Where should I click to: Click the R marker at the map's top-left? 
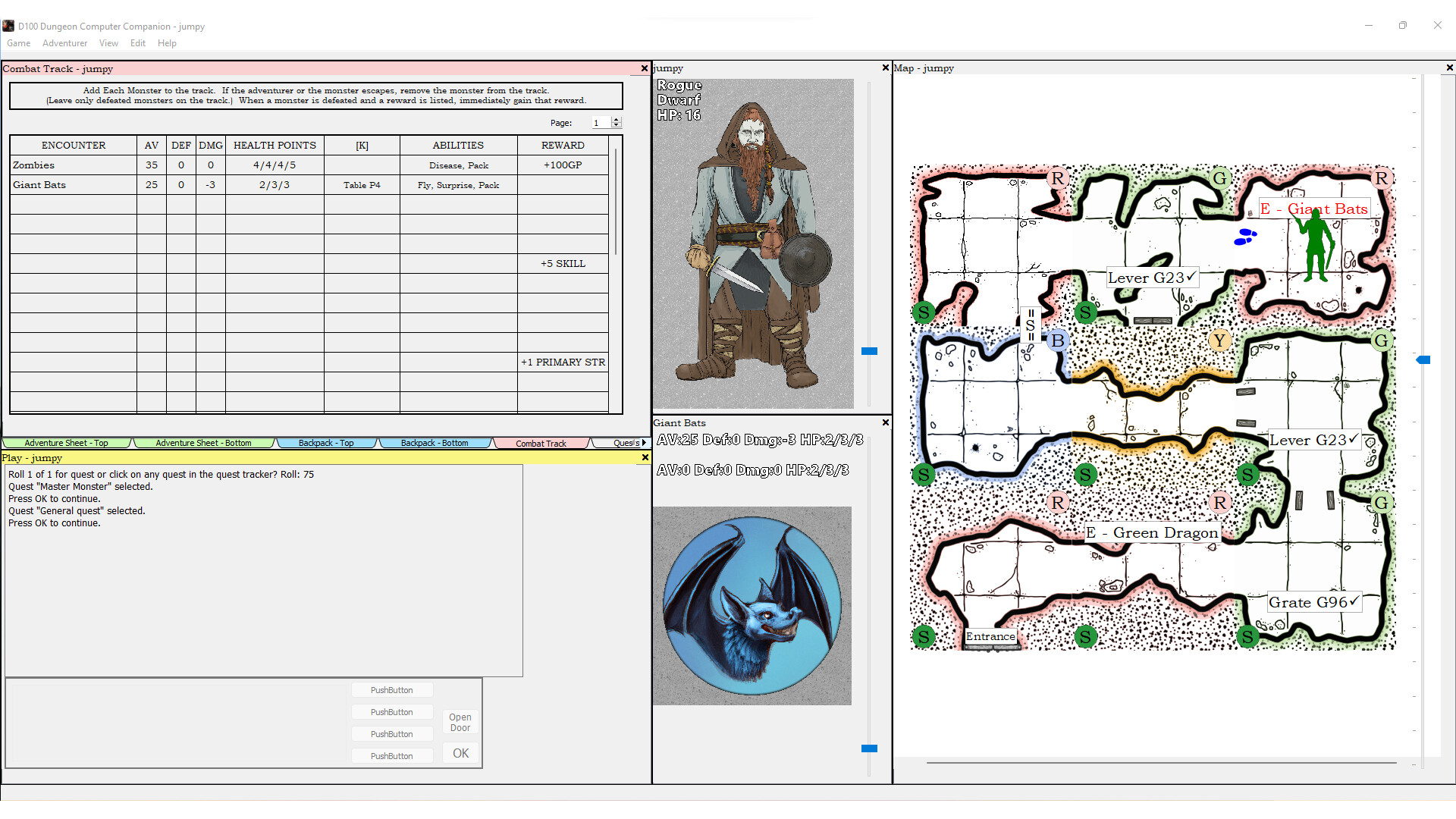(x=1058, y=178)
